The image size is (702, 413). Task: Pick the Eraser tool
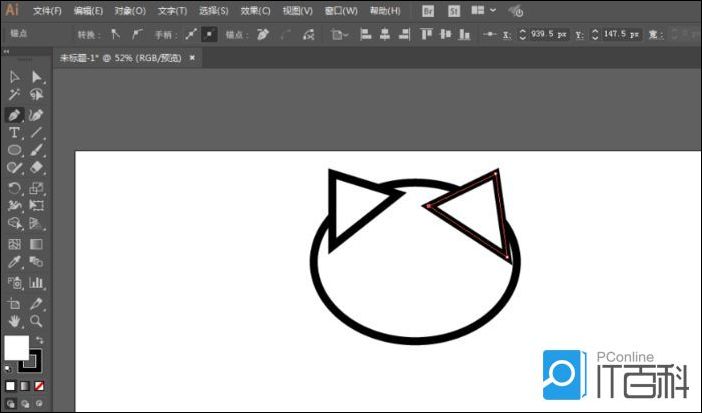coord(37,169)
